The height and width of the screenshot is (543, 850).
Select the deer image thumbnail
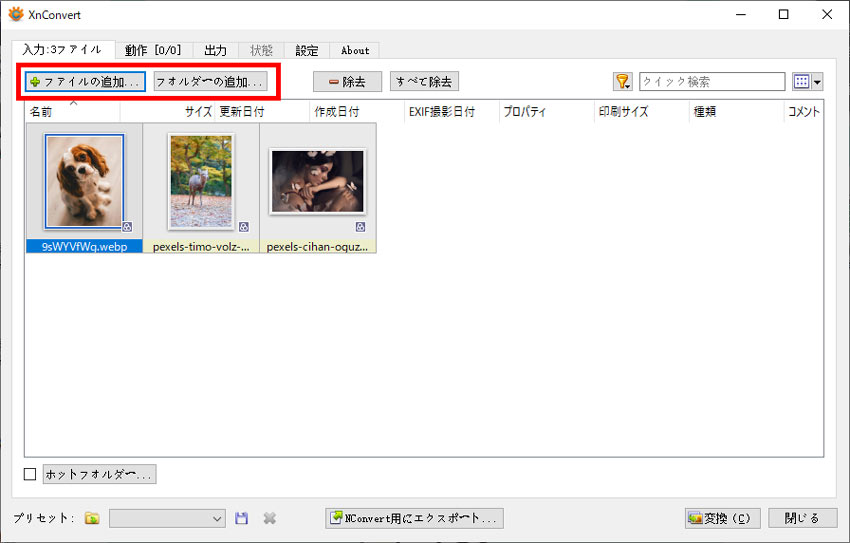201,182
